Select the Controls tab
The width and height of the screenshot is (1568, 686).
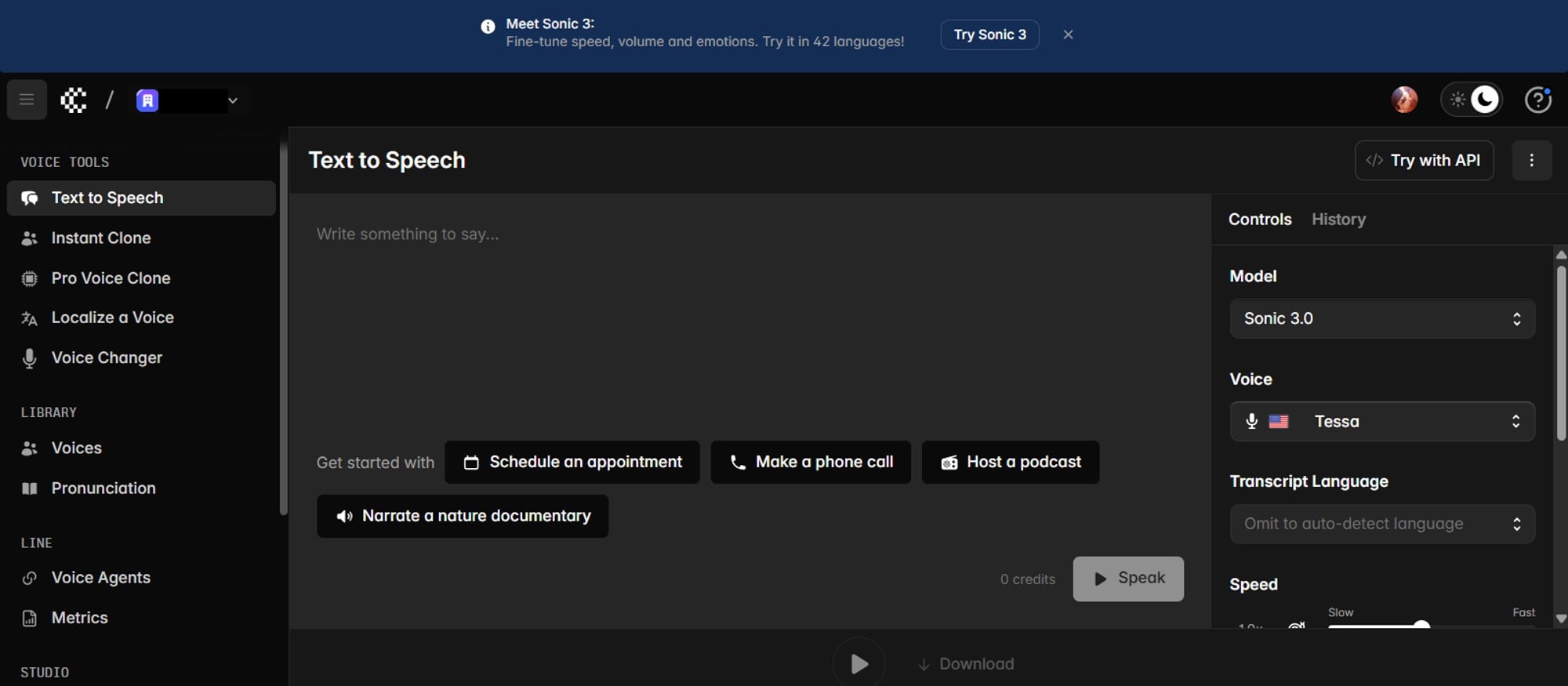[x=1259, y=220]
